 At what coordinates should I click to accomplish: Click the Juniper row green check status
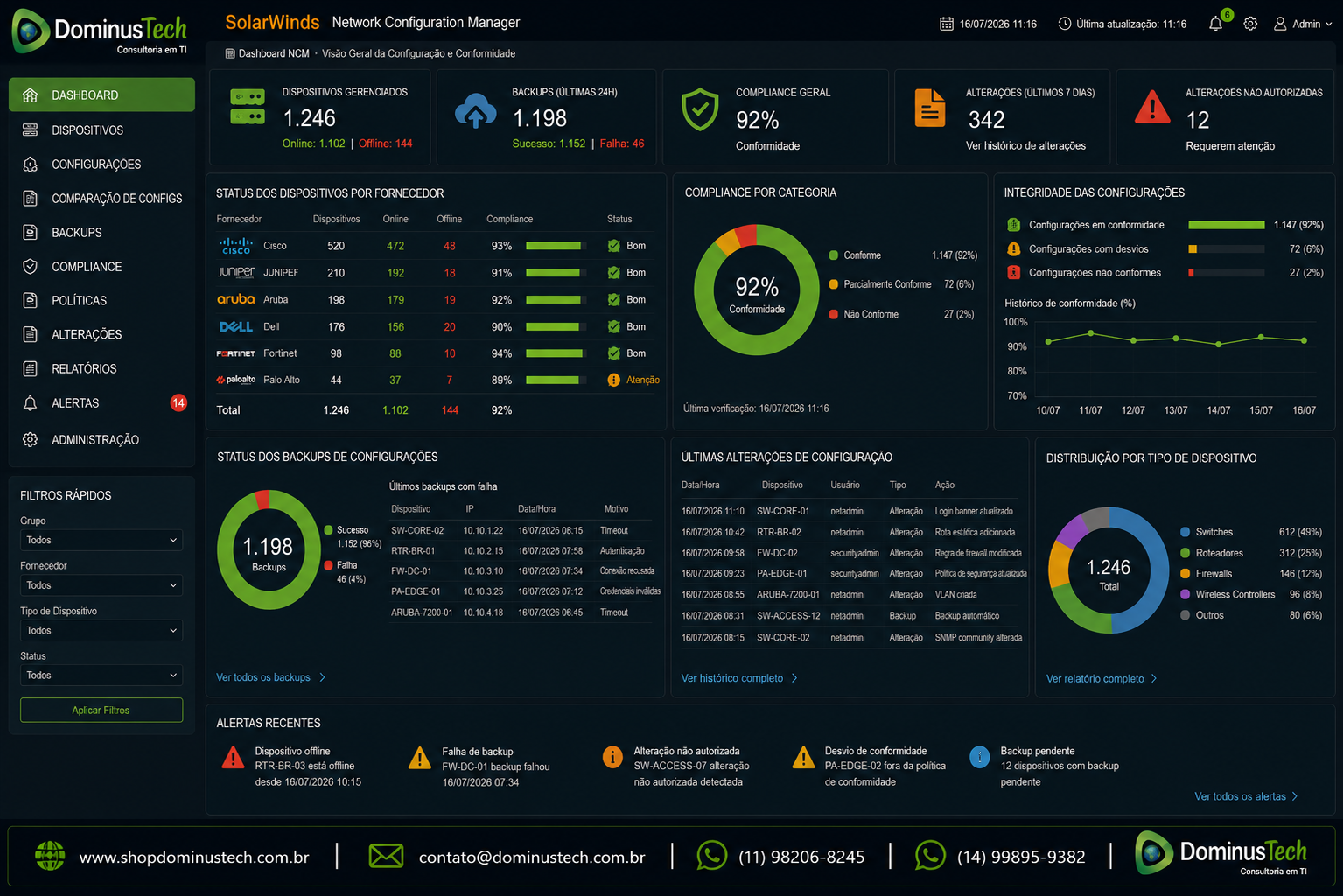click(x=614, y=273)
